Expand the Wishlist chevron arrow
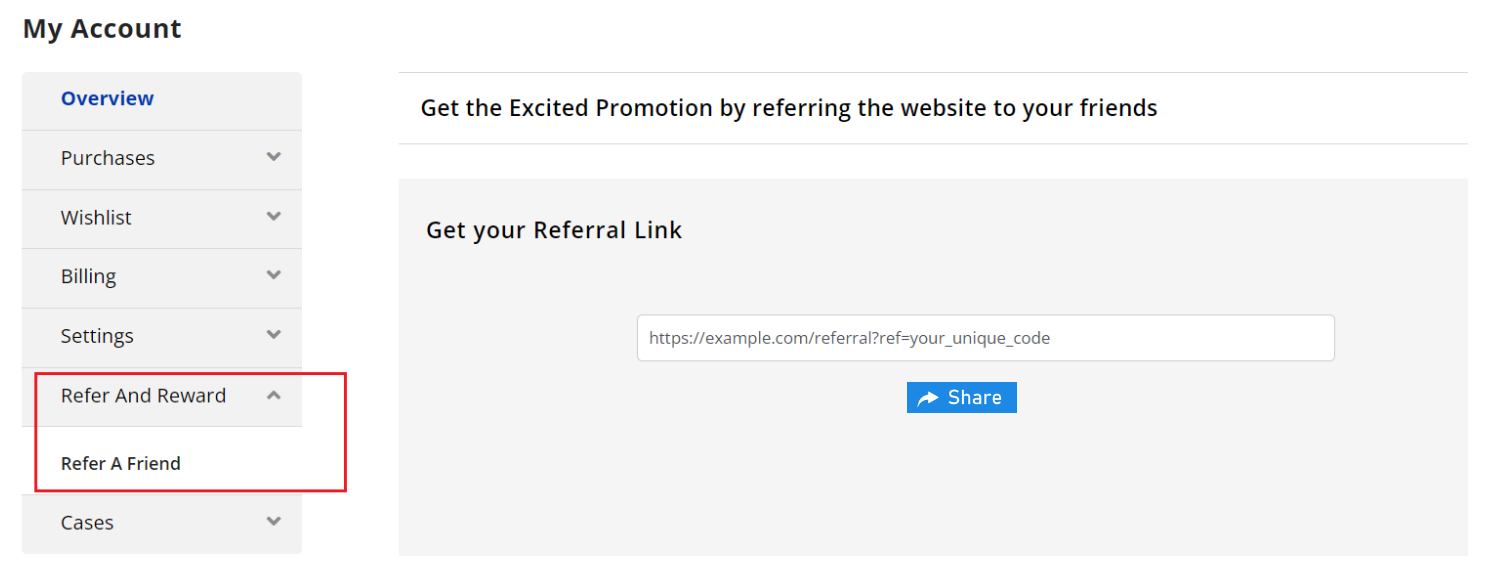Viewport: 1494px width, 574px height. (x=274, y=216)
